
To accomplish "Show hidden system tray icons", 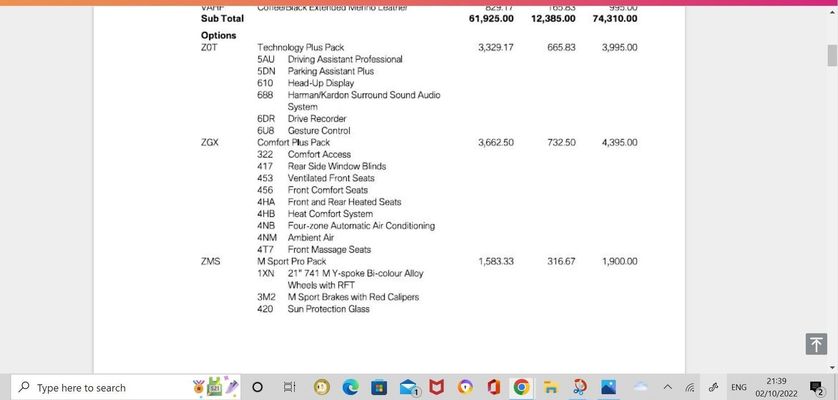I will (668, 387).
